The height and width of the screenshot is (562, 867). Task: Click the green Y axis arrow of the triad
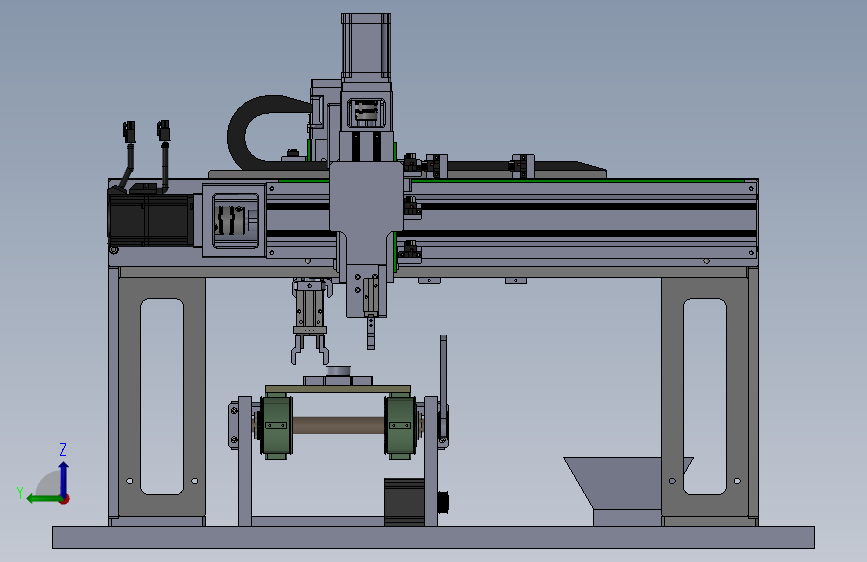coord(43,499)
